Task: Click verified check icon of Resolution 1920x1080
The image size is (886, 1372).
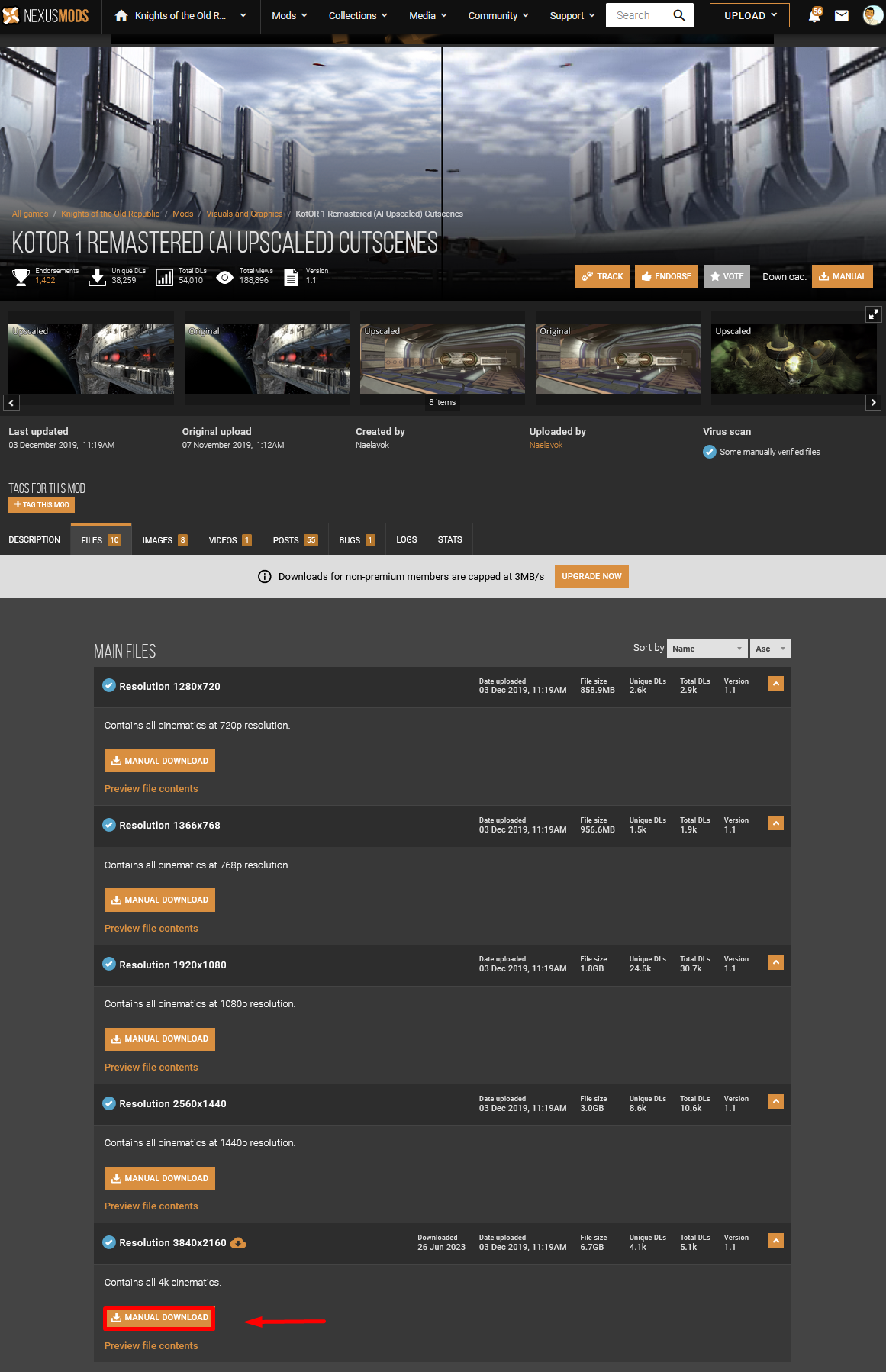Action: [x=109, y=964]
